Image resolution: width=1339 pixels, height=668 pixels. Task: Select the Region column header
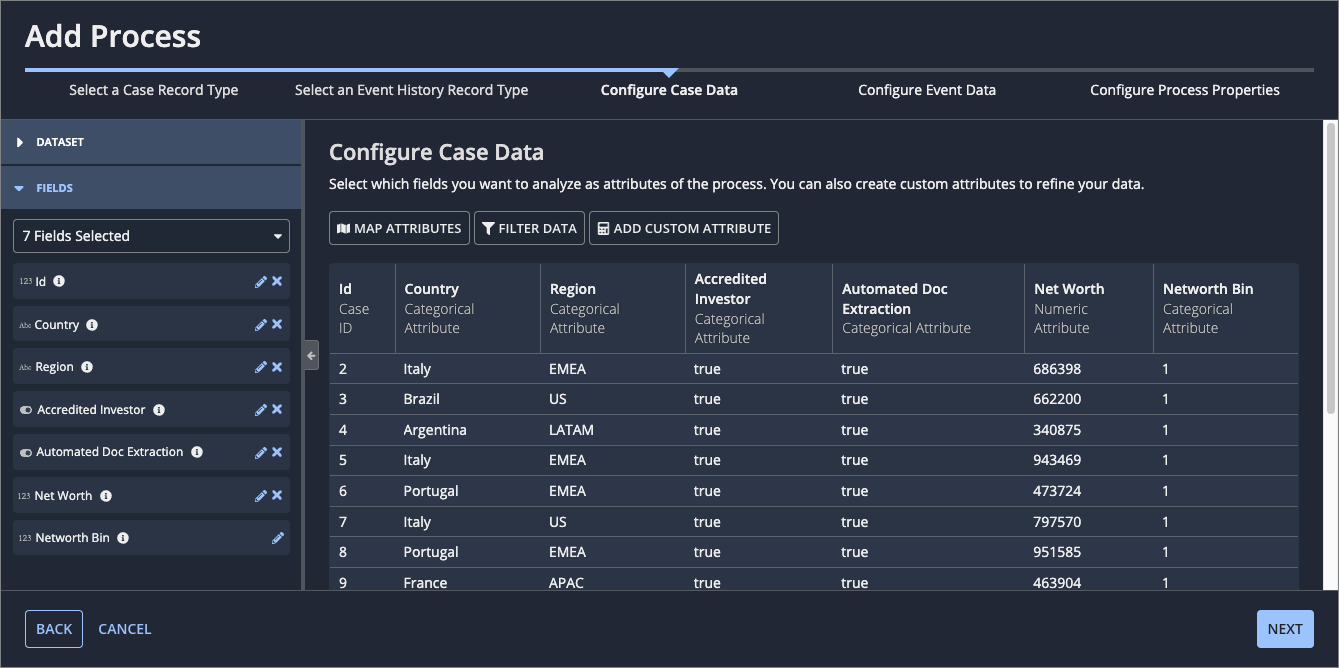pyautogui.click(x=613, y=308)
